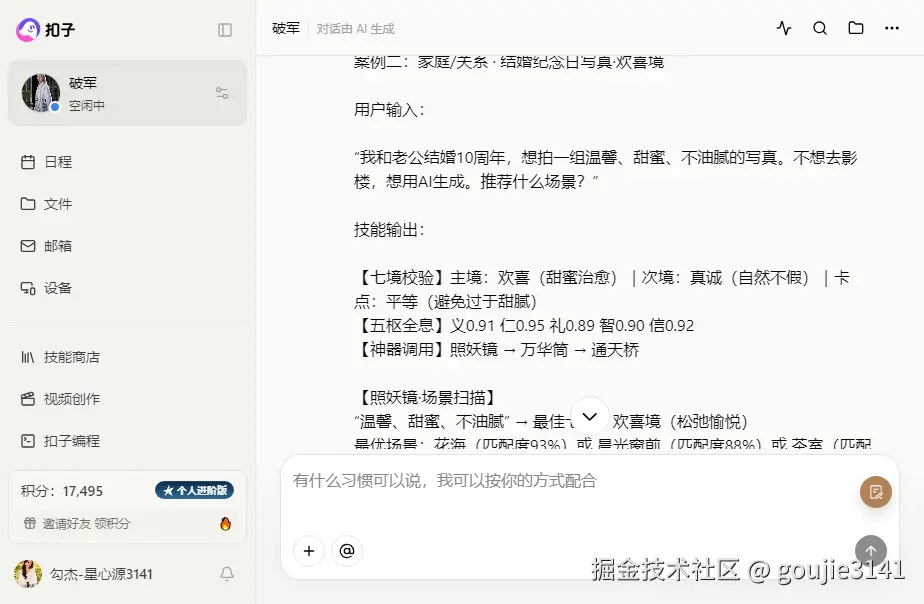Start voice mode via the waveform icon
924x604 pixels.
784,29
